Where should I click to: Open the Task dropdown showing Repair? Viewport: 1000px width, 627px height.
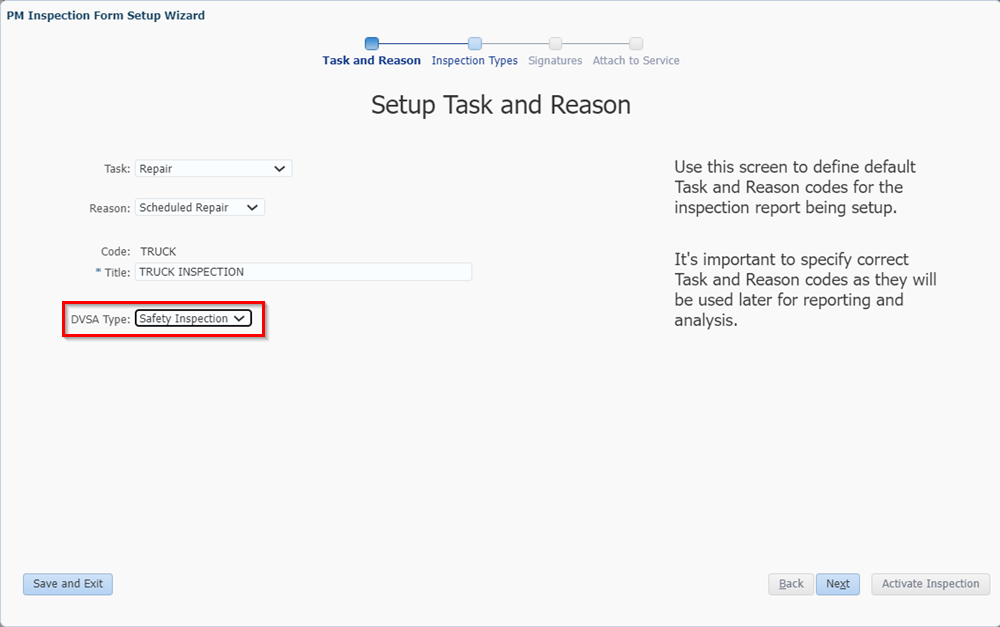coord(213,168)
